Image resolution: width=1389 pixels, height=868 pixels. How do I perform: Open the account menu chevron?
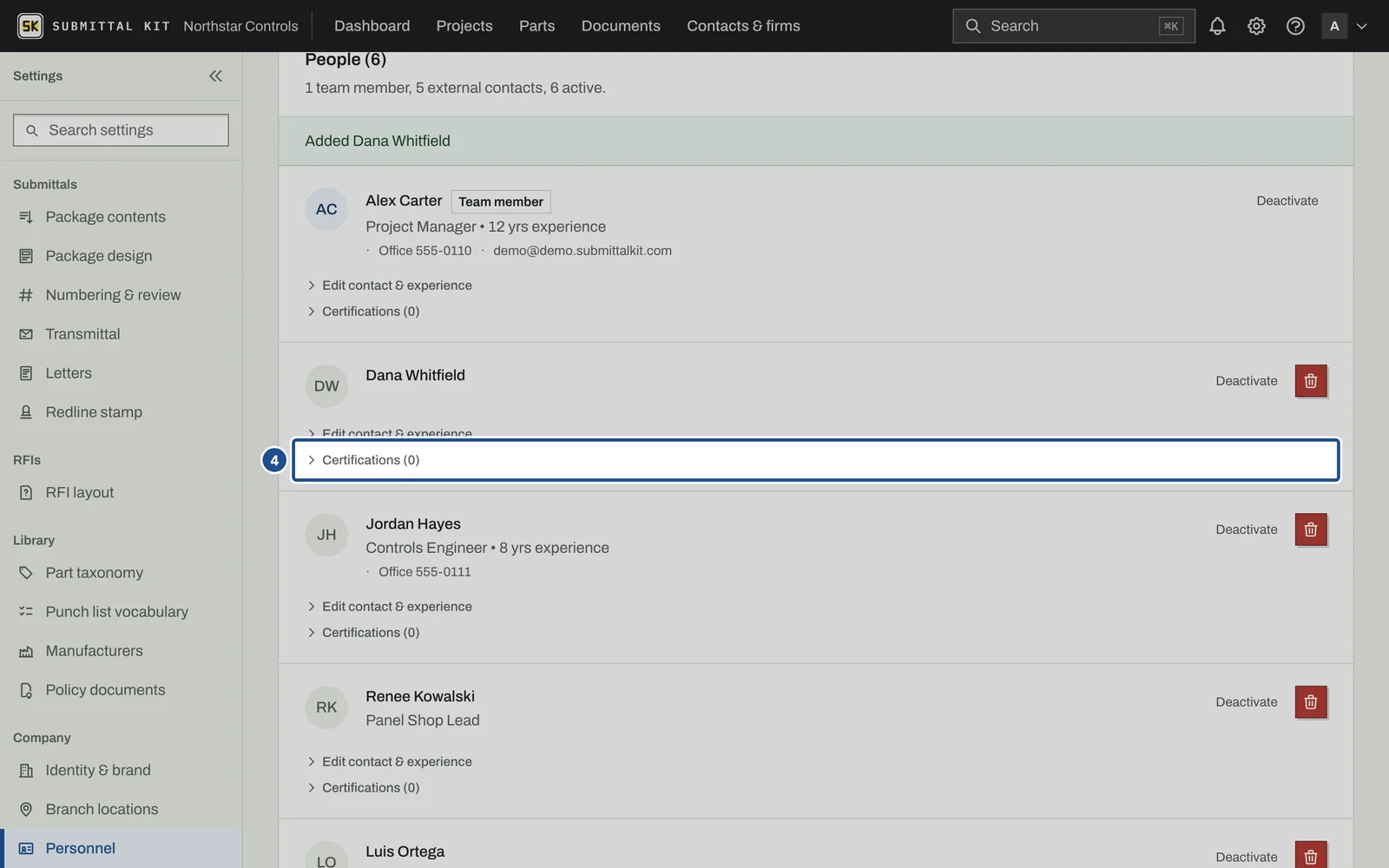pos(1362,26)
